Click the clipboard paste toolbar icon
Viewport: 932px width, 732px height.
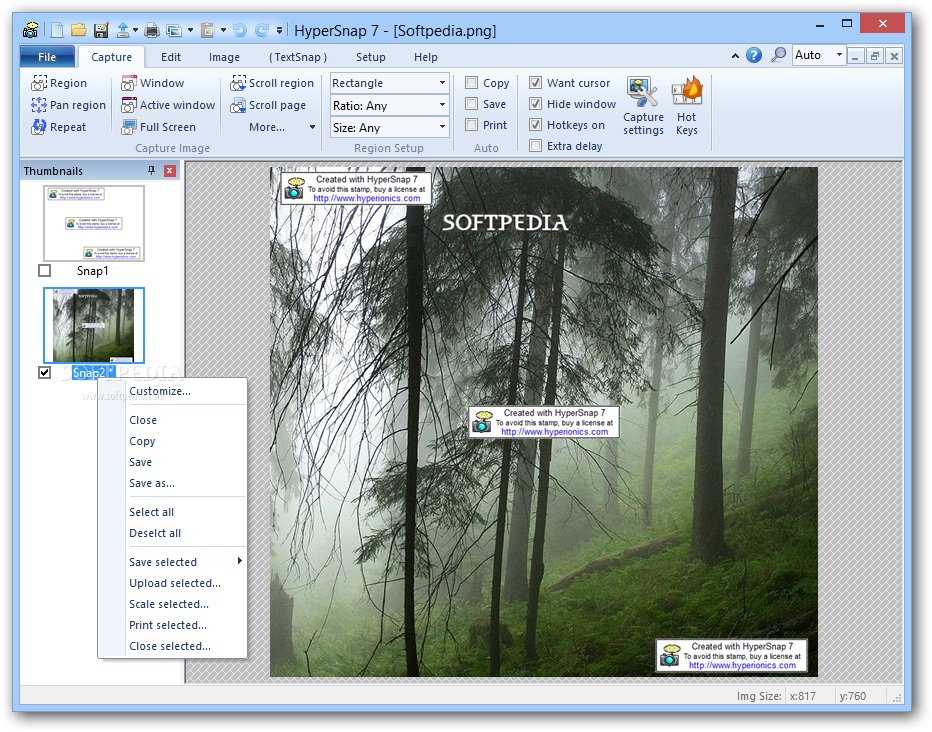click(207, 30)
